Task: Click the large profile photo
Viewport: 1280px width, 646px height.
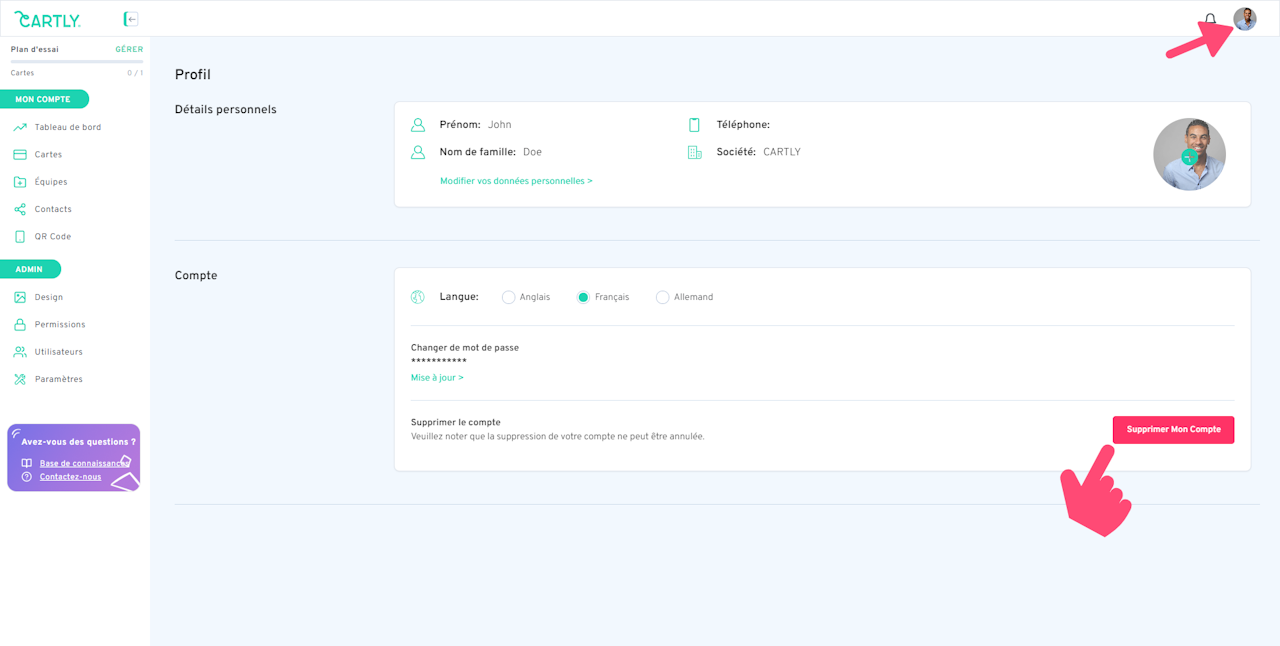Action: point(1189,154)
